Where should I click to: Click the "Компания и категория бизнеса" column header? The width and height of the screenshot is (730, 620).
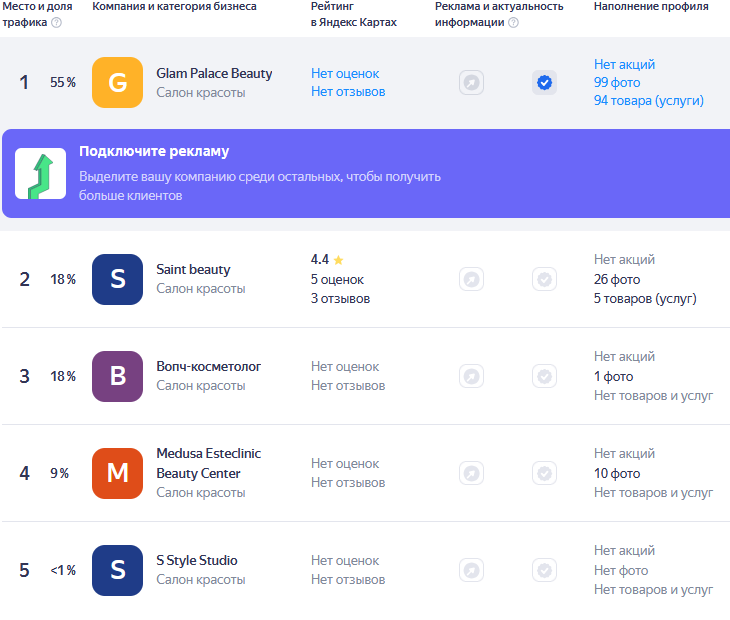[174, 7]
